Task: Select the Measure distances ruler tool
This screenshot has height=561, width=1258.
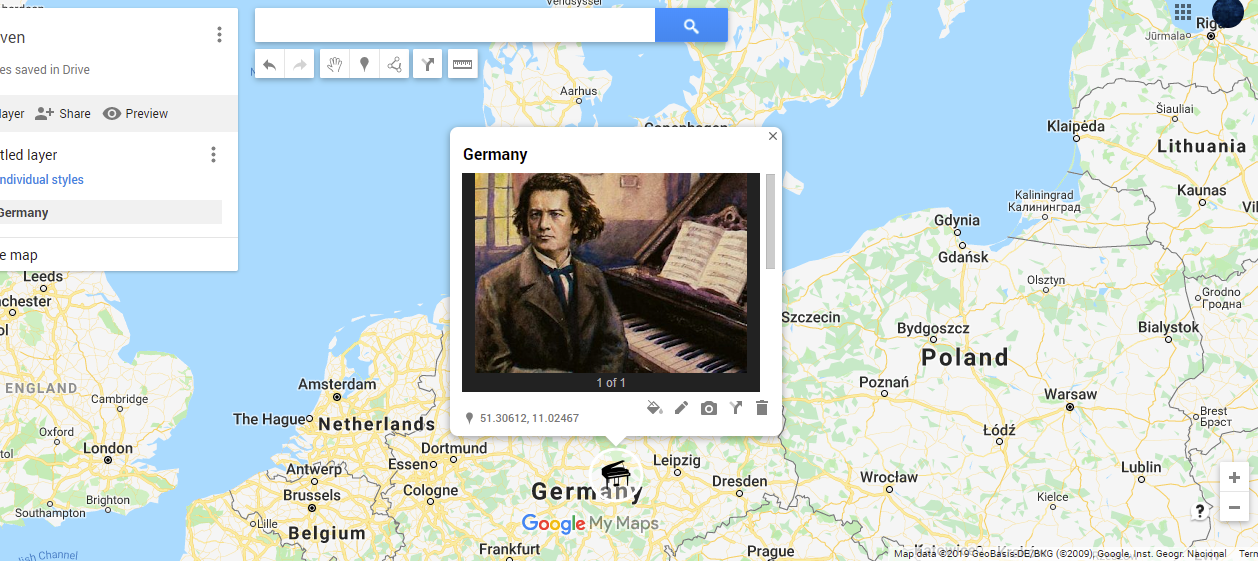Action: [462, 65]
